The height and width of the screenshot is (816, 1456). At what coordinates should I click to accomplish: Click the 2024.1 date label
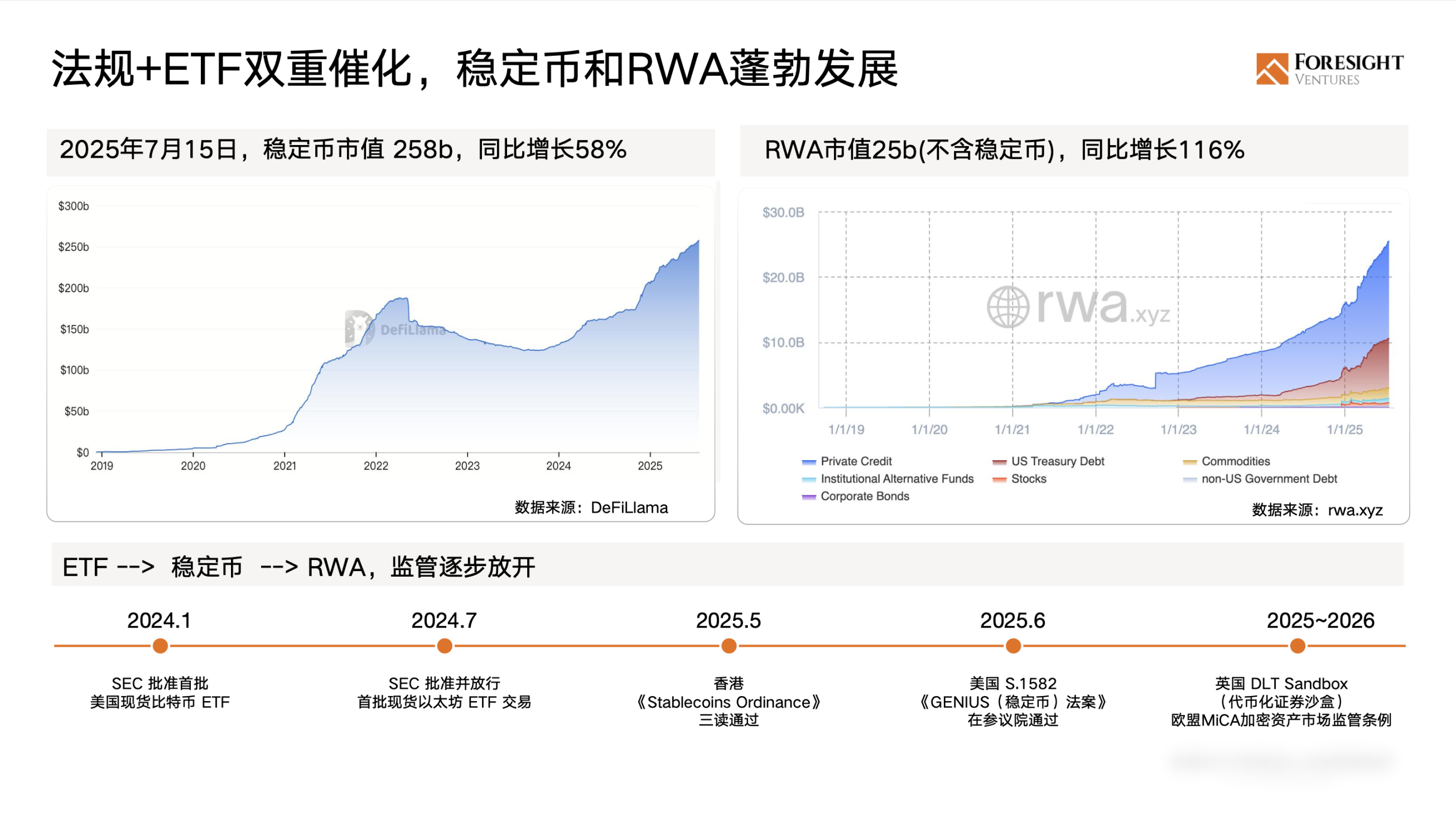(x=160, y=620)
